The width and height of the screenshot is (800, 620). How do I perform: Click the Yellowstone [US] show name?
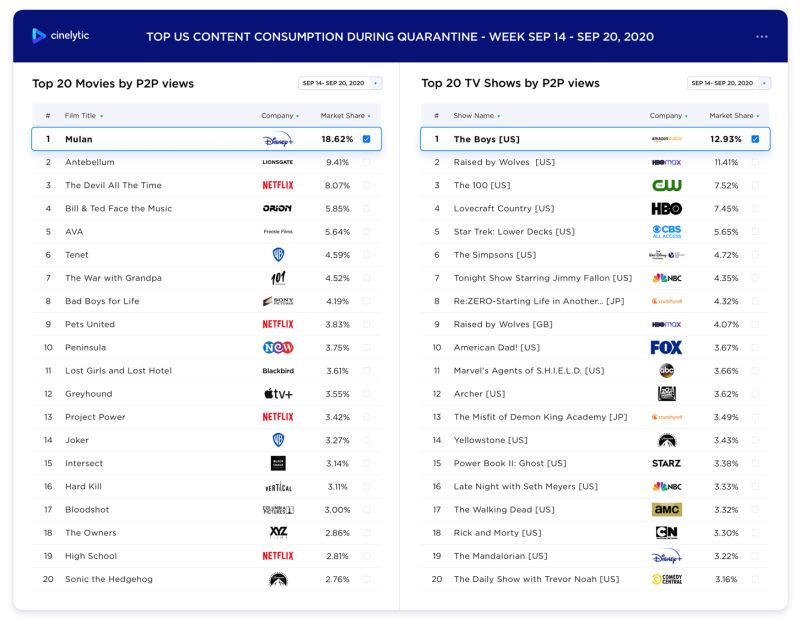tap(491, 440)
